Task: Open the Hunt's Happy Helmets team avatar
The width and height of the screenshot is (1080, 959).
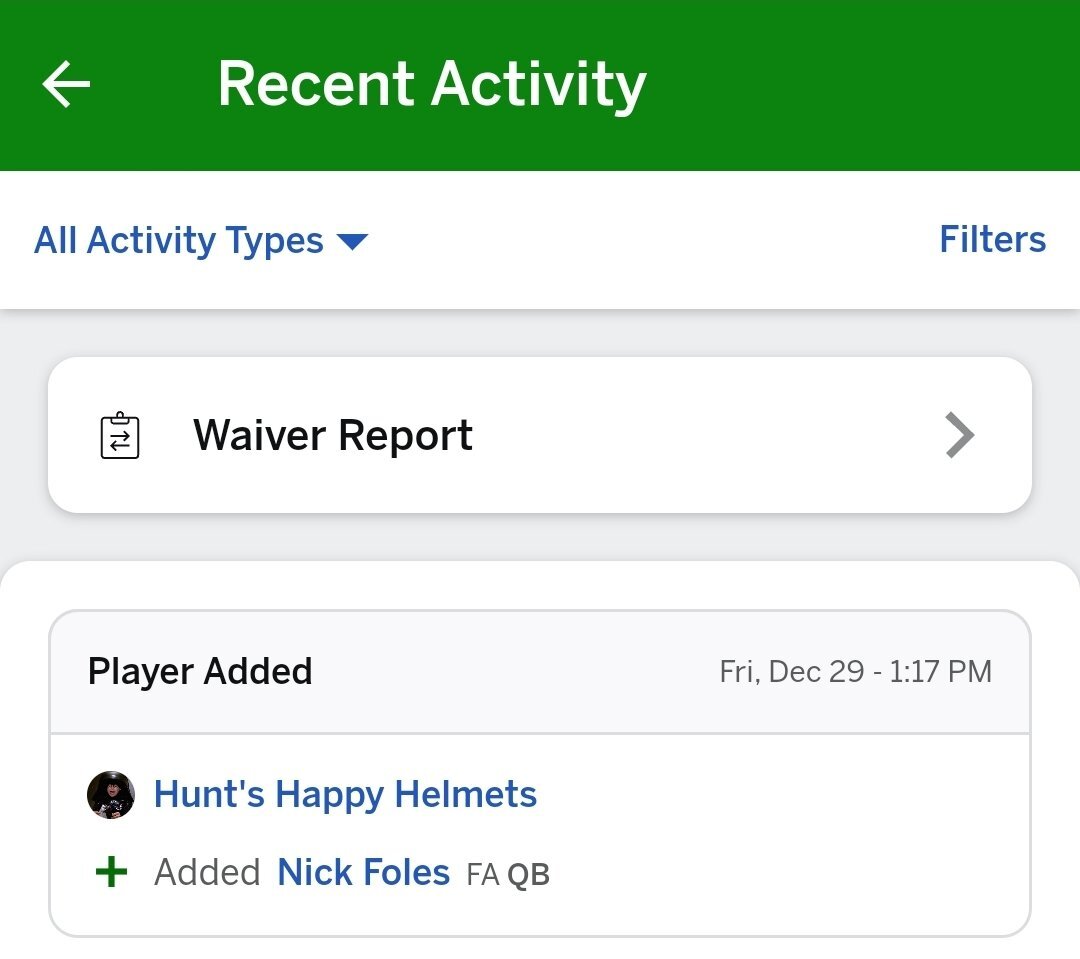Action: tap(111, 794)
